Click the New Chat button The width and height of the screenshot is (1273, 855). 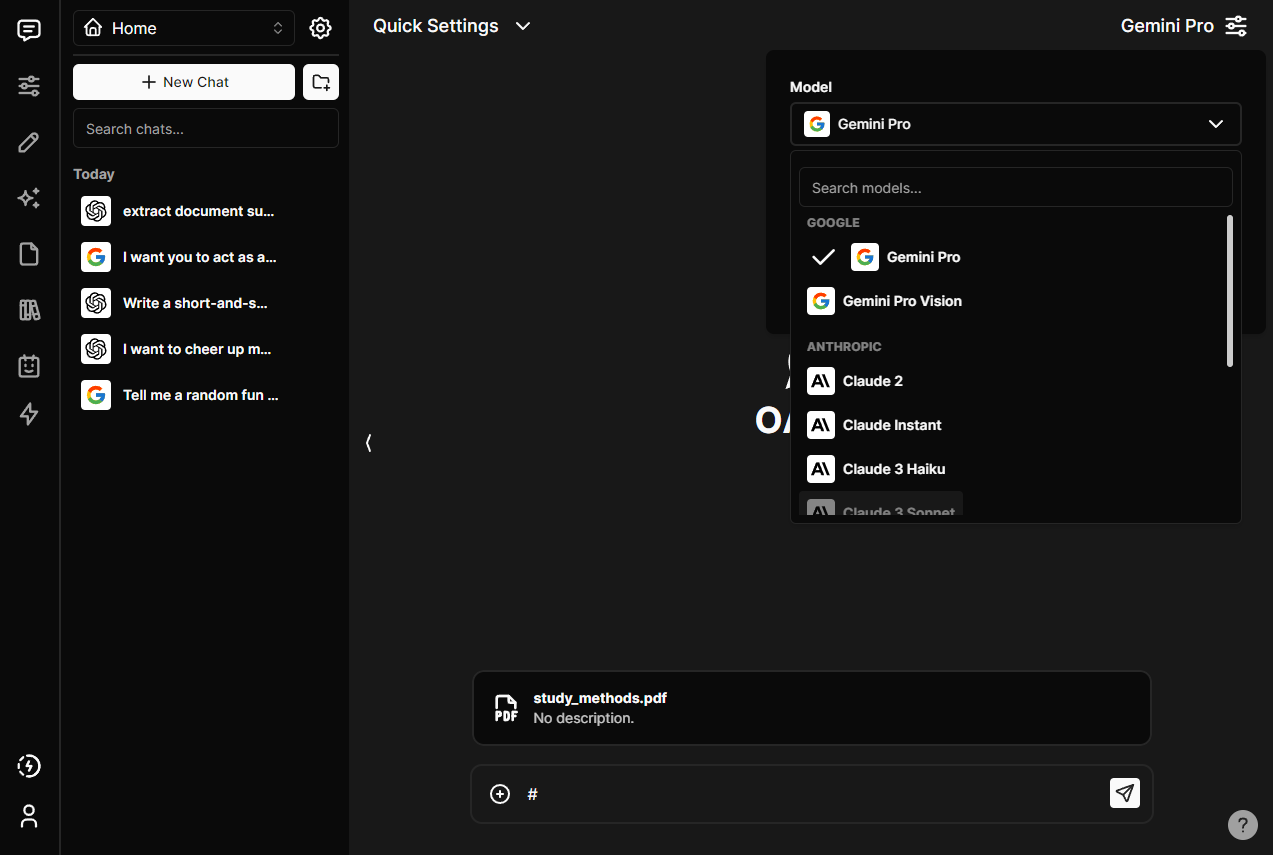(x=184, y=82)
